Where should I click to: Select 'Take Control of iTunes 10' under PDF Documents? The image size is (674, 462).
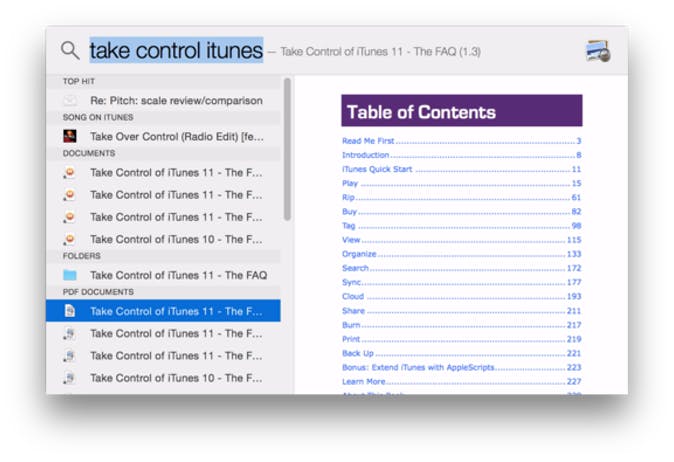point(163,378)
